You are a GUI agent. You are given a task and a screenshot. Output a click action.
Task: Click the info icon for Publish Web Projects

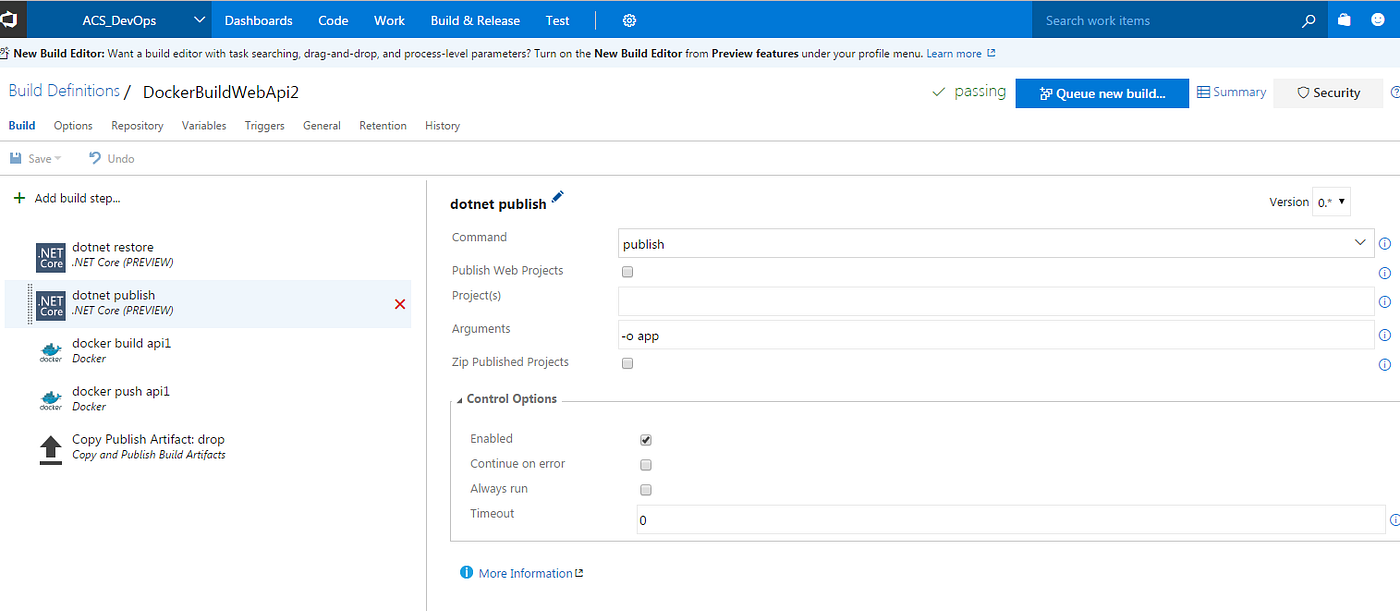(1385, 273)
